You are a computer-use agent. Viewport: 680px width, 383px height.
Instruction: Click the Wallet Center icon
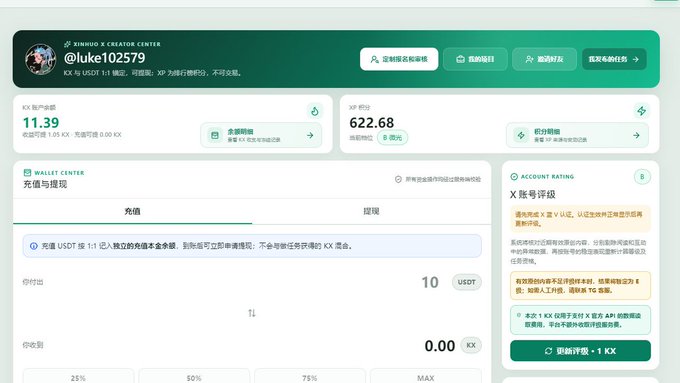click(27, 173)
